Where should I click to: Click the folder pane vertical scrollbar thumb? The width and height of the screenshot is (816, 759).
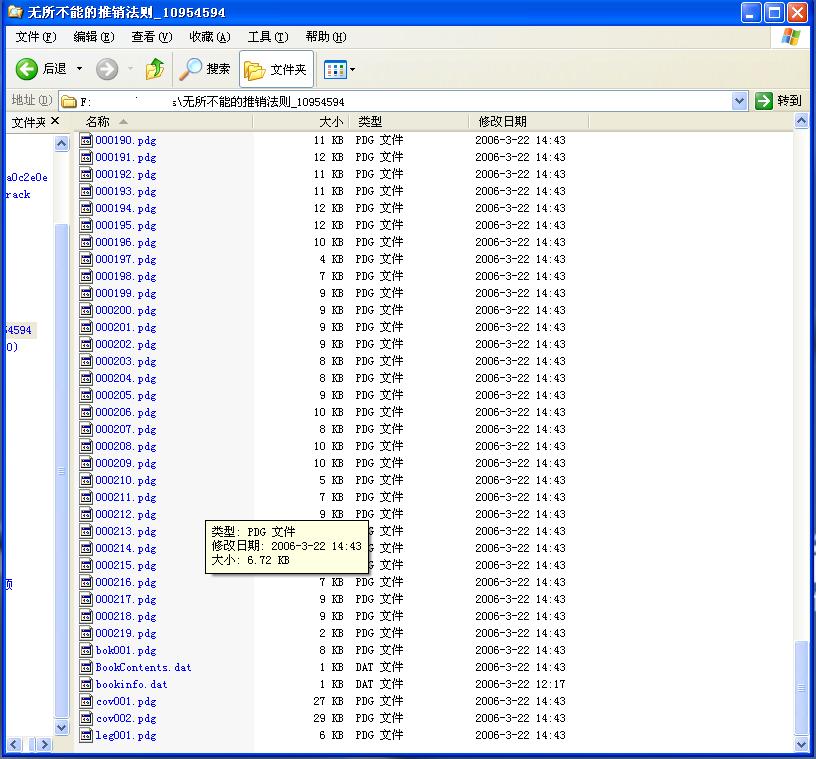coord(61,471)
